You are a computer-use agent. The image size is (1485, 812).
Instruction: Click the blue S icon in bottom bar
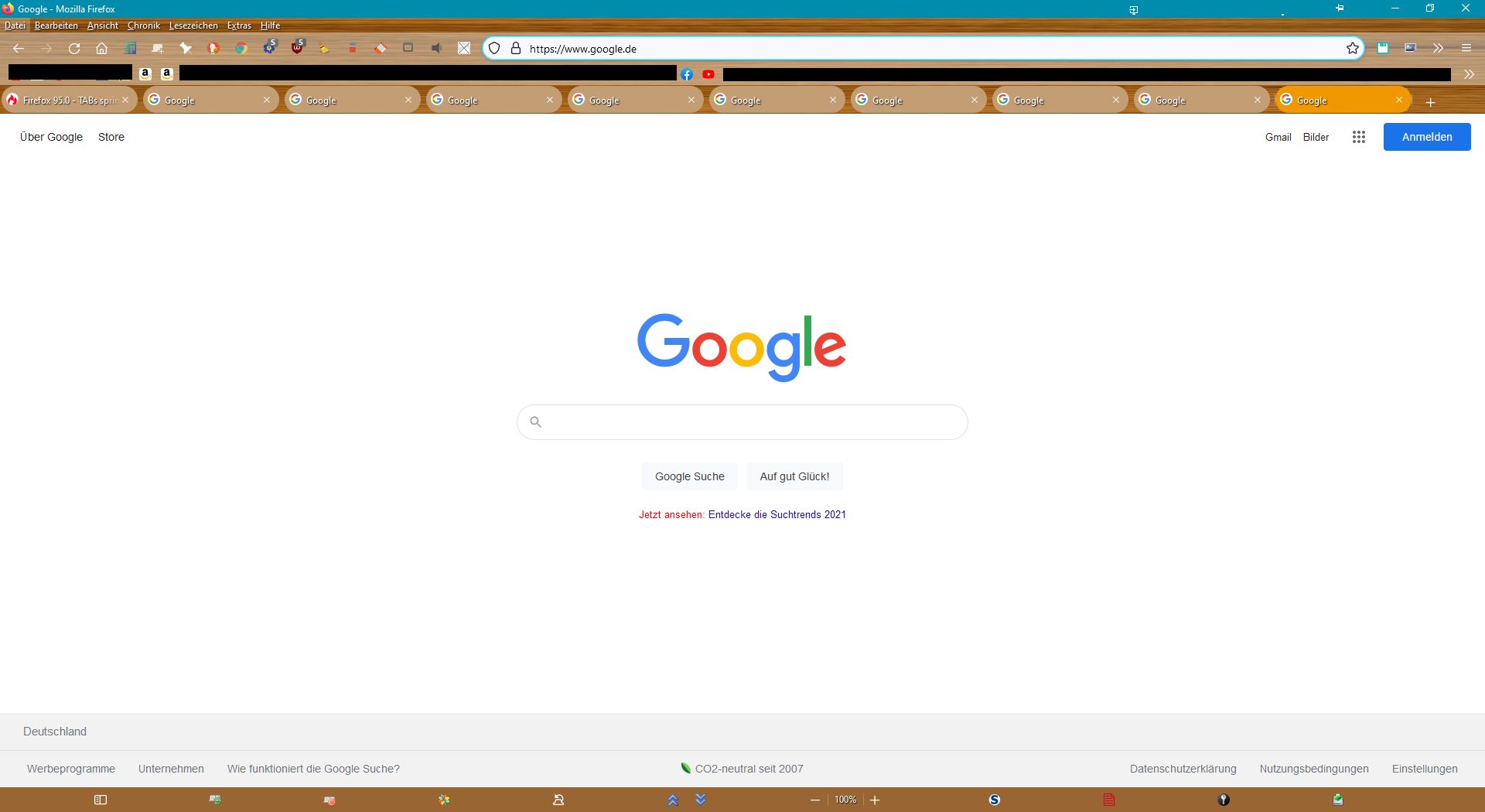995,800
